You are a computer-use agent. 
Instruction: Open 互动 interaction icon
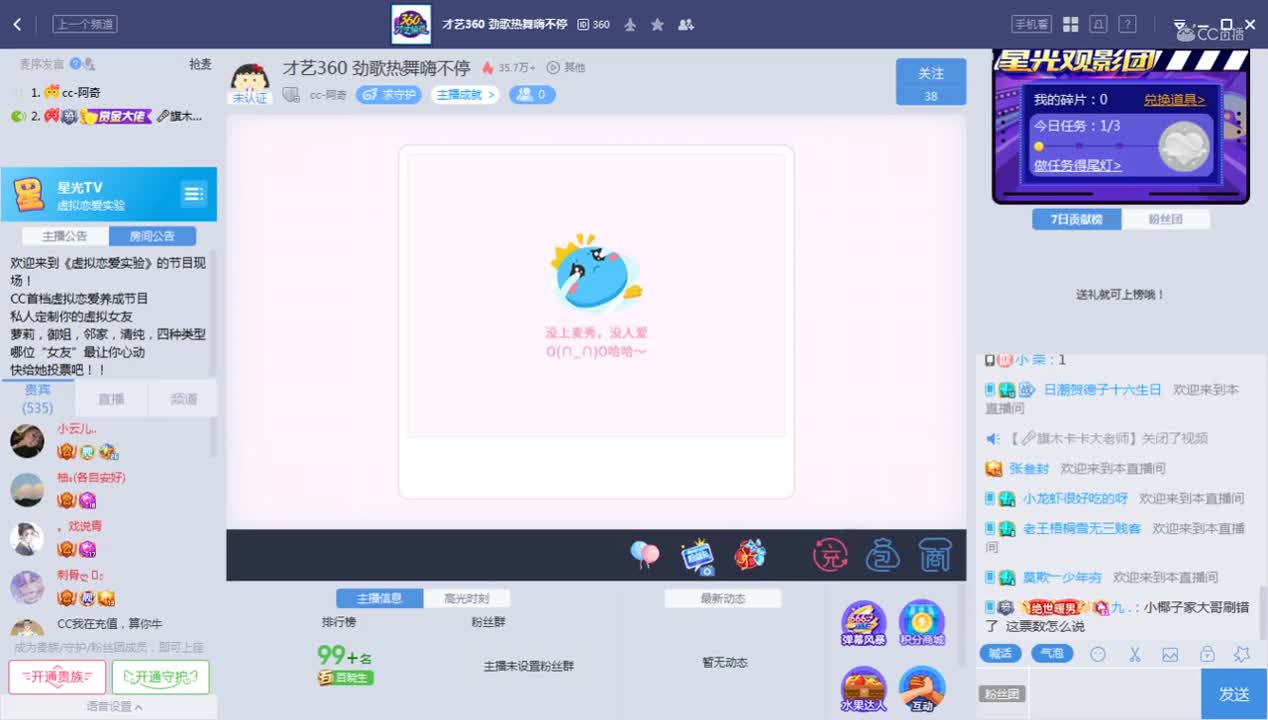(x=921, y=689)
